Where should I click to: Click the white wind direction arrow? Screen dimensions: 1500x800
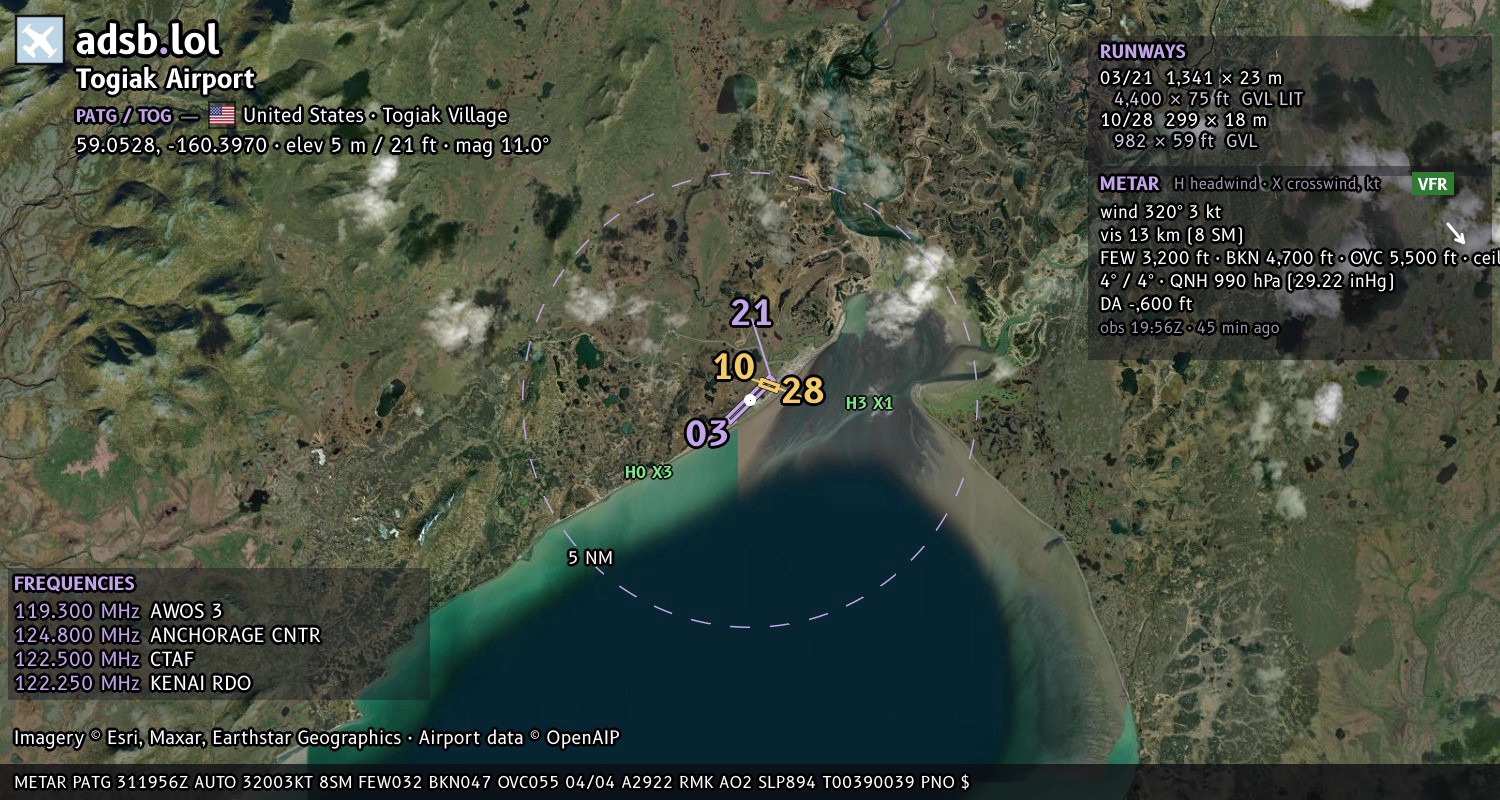point(1454,233)
